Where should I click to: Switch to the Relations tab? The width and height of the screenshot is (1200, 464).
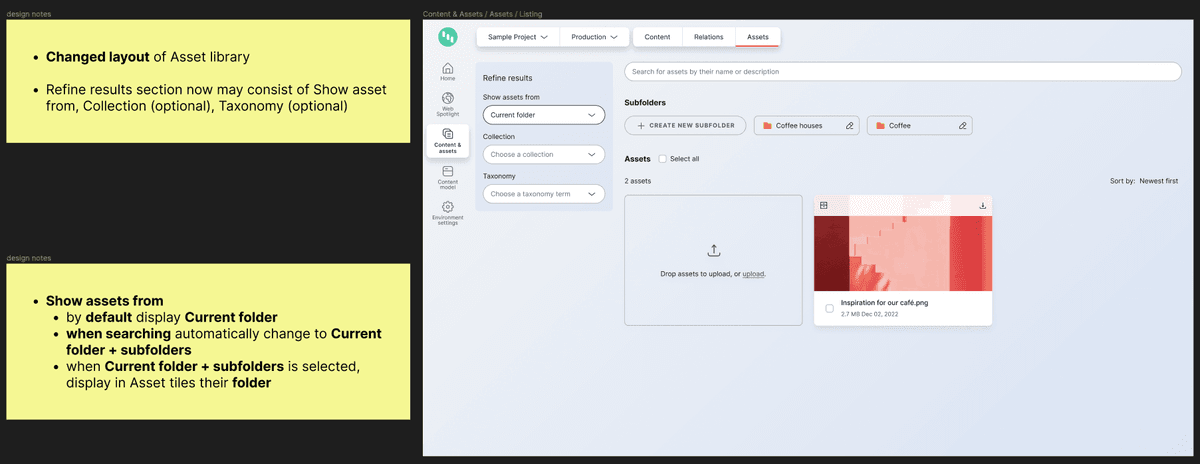[708, 37]
